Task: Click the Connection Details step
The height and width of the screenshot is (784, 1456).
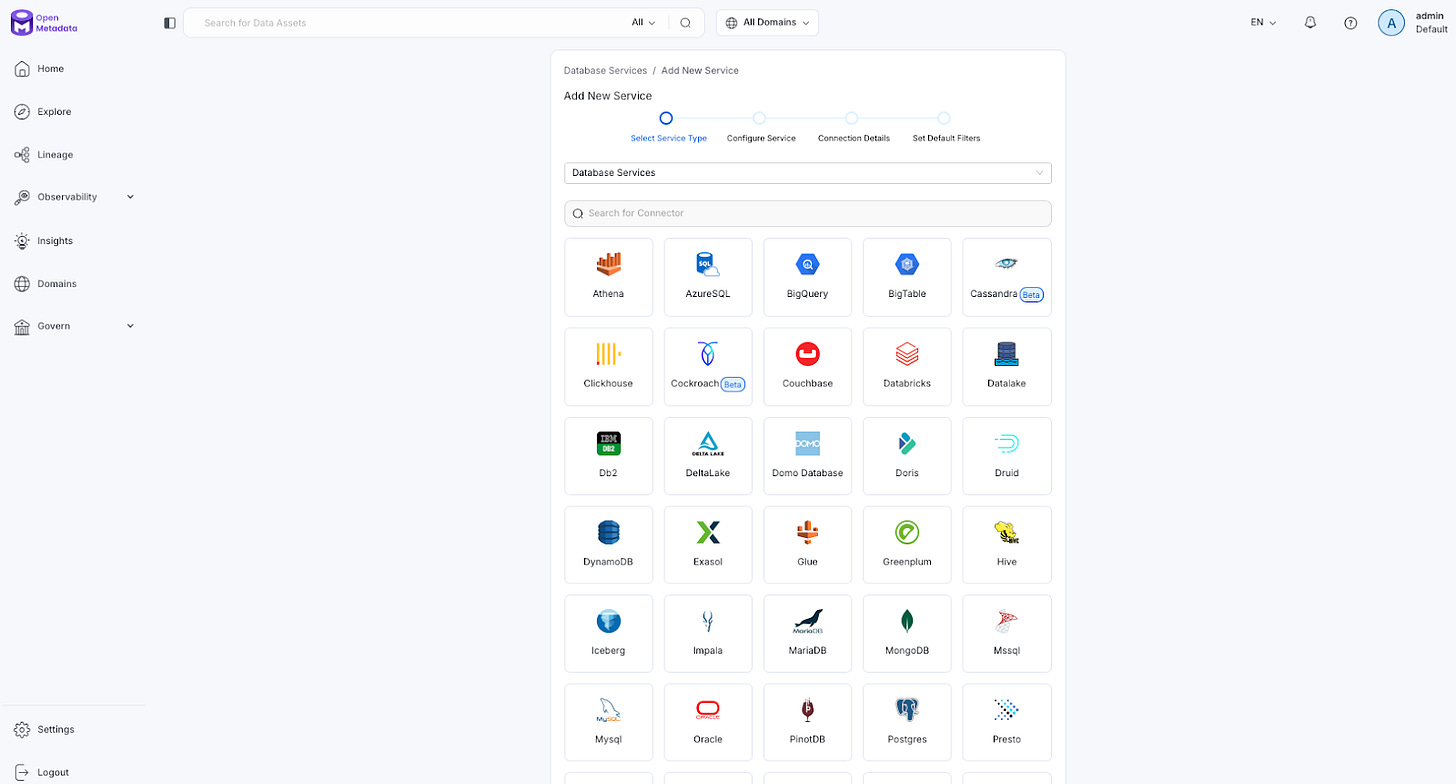Action: click(x=853, y=127)
